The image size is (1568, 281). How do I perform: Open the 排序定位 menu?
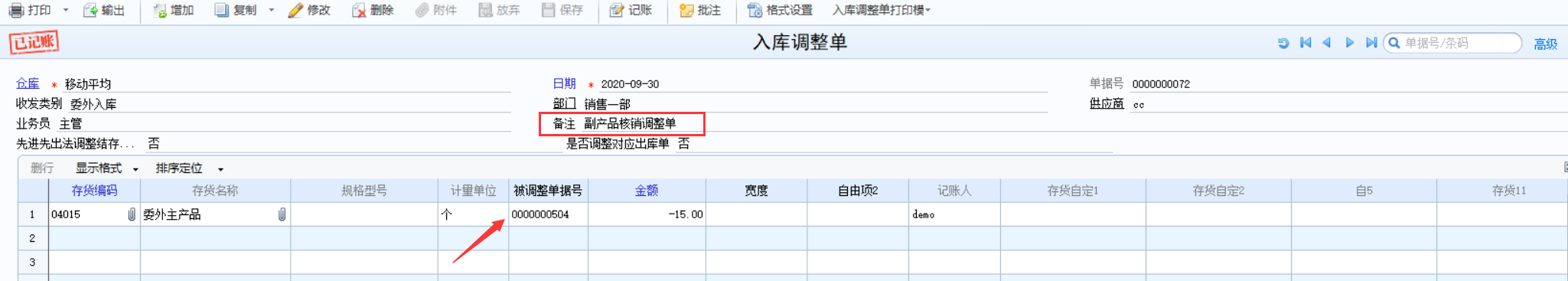tap(190, 168)
